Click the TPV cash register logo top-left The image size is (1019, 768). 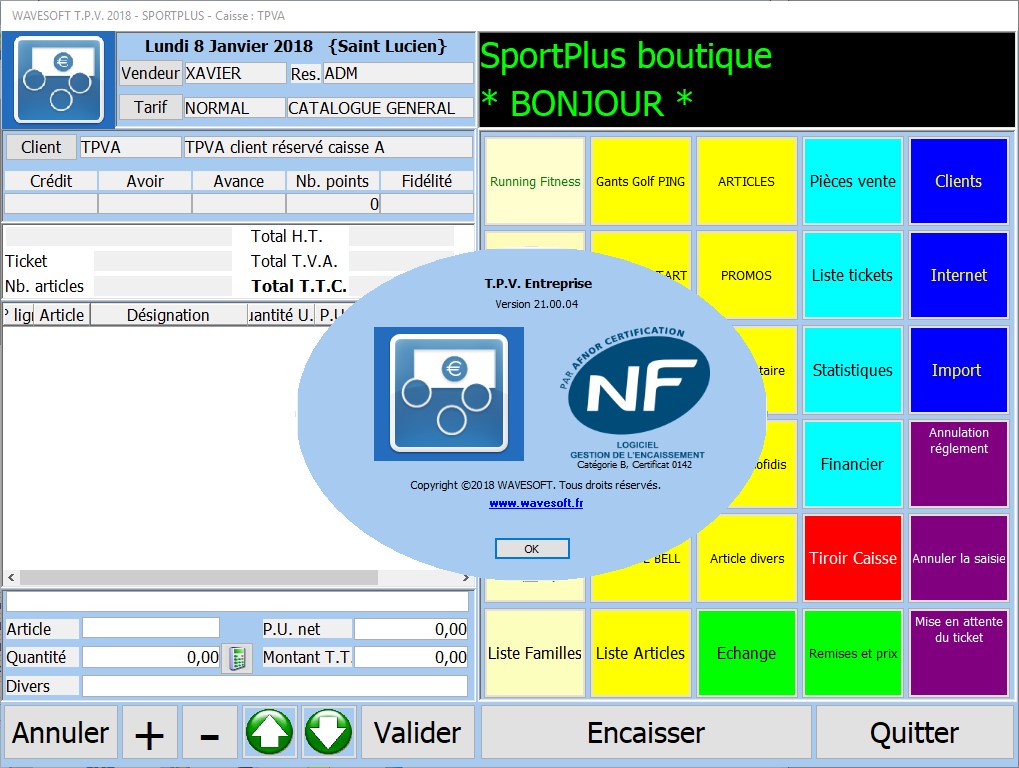click(x=58, y=80)
